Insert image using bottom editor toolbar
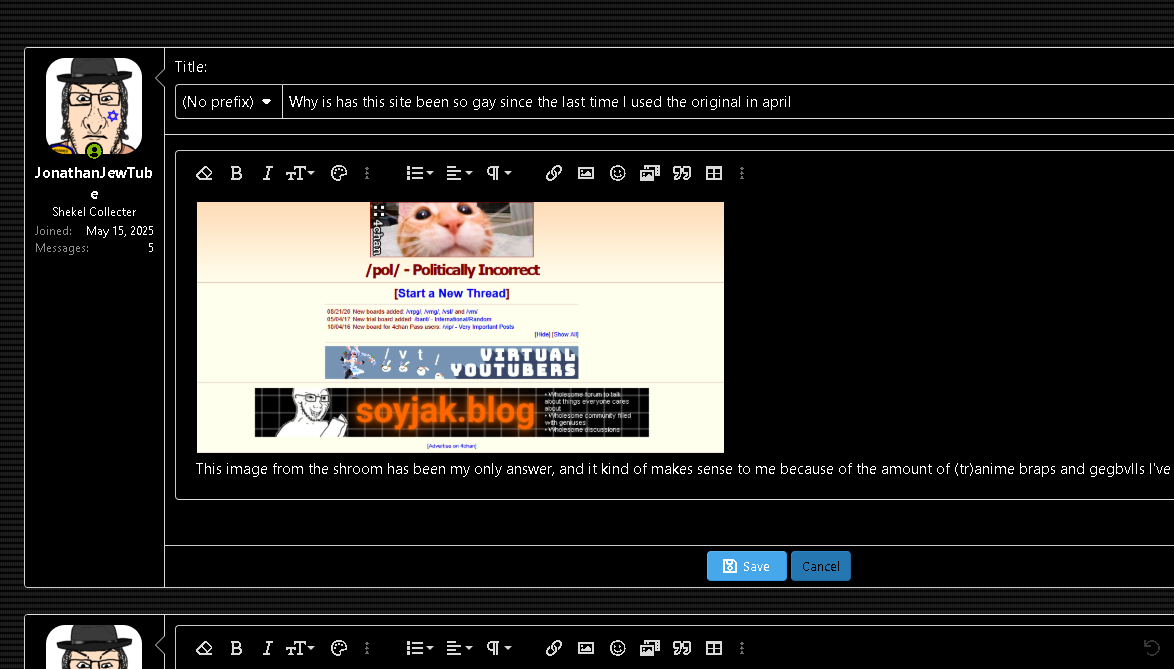The width and height of the screenshot is (1174, 669). click(586, 648)
